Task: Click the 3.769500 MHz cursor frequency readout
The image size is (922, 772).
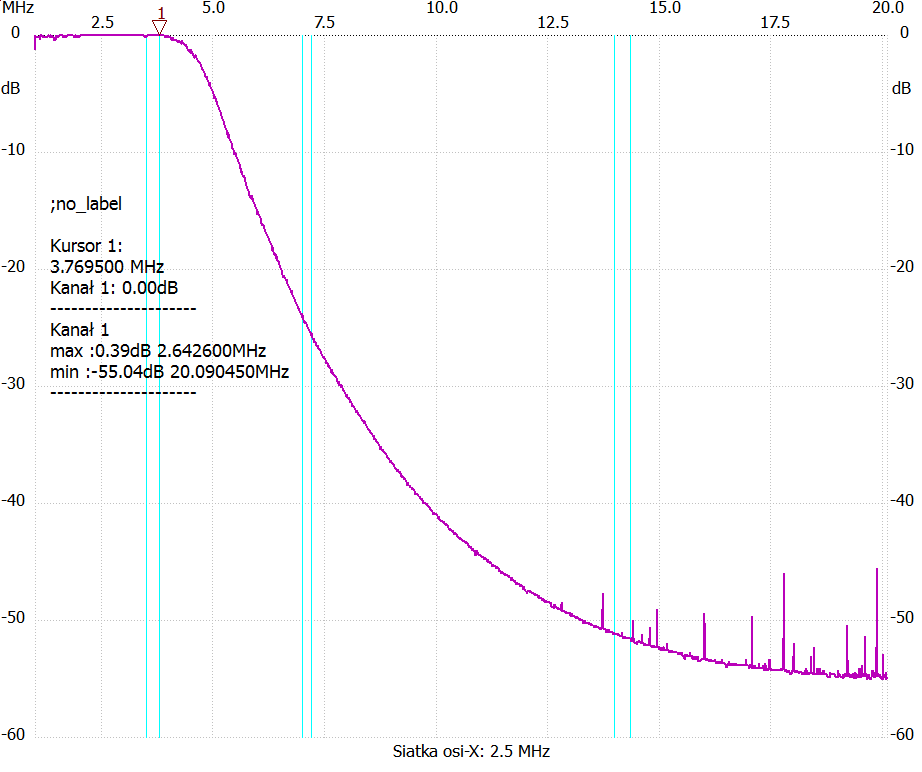Action: click(x=107, y=266)
